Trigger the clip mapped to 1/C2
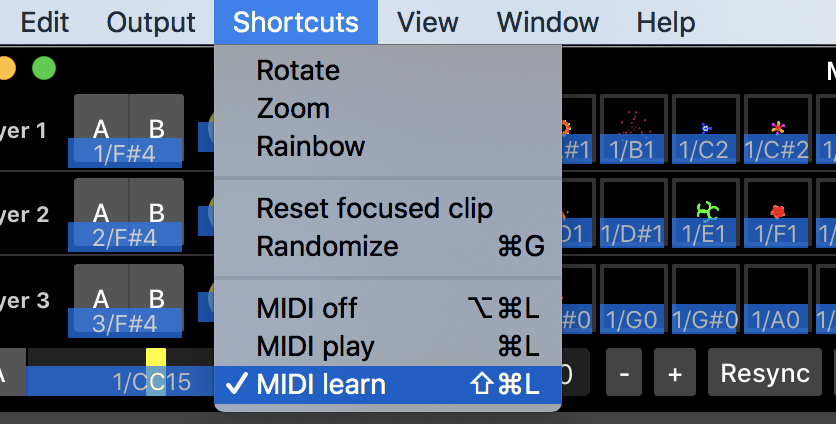The width and height of the screenshot is (836, 424). (706, 129)
